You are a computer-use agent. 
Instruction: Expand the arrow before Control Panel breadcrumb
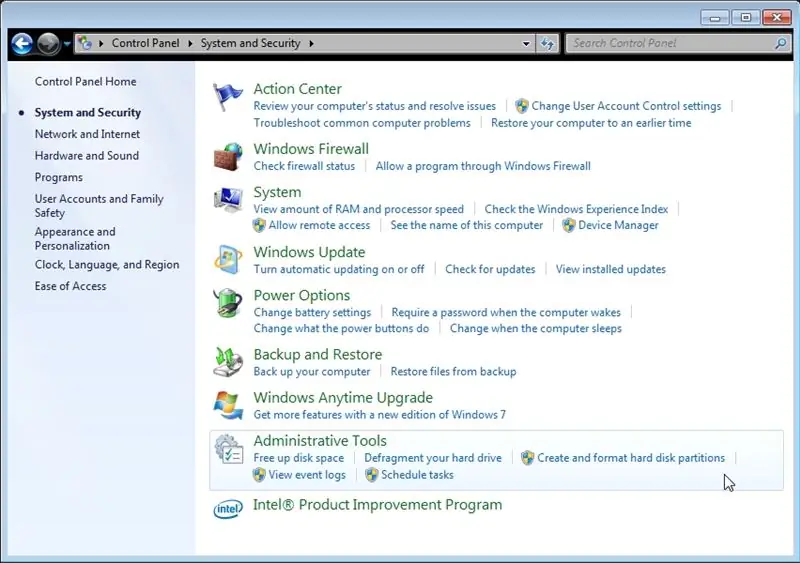(x=101, y=43)
